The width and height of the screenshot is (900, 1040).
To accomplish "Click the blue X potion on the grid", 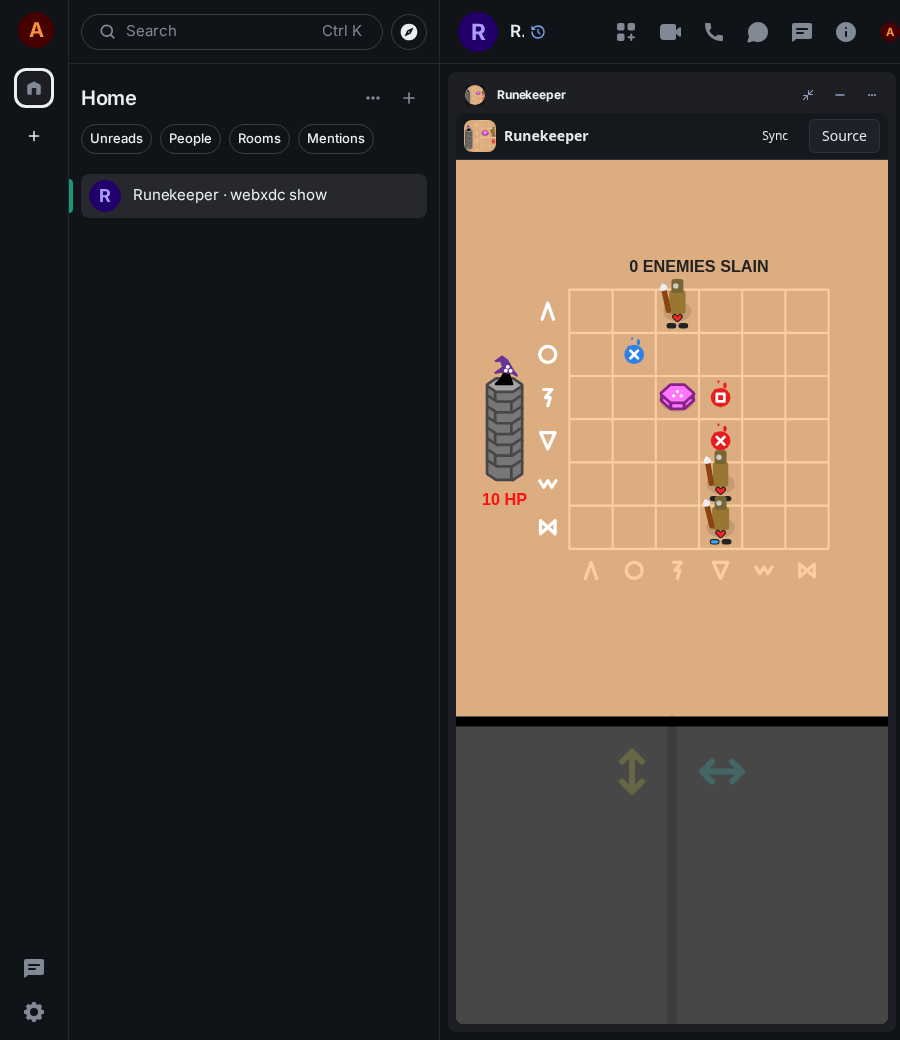I will (634, 353).
